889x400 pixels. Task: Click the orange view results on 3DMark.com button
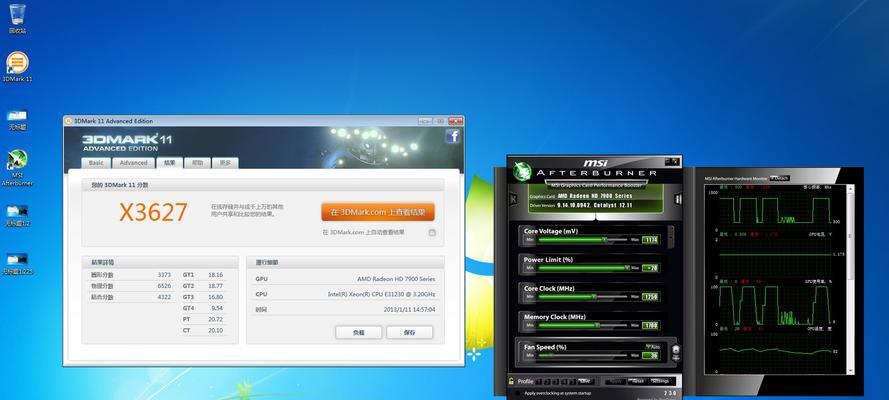coord(378,212)
